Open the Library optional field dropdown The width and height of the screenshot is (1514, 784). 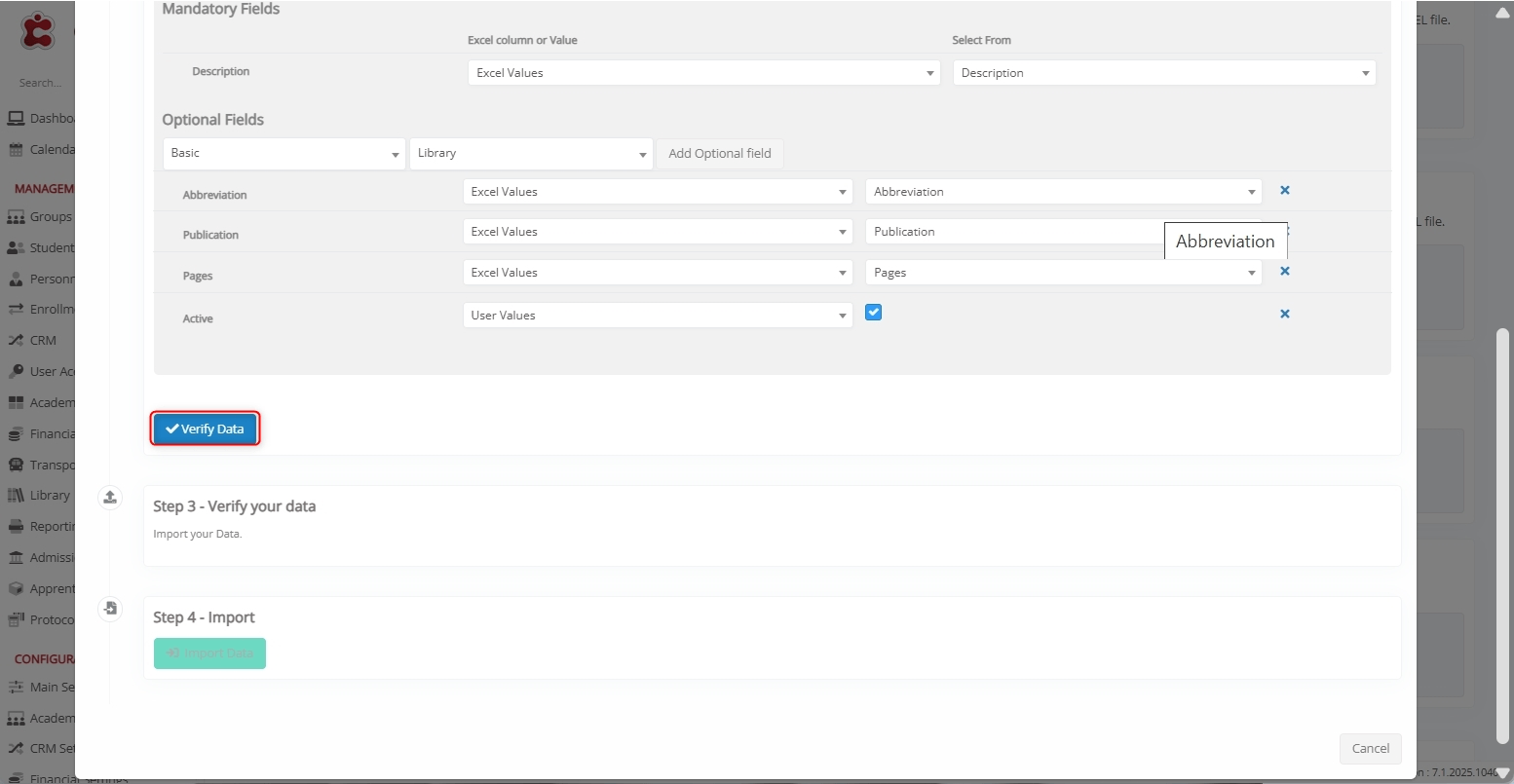point(530,154)
